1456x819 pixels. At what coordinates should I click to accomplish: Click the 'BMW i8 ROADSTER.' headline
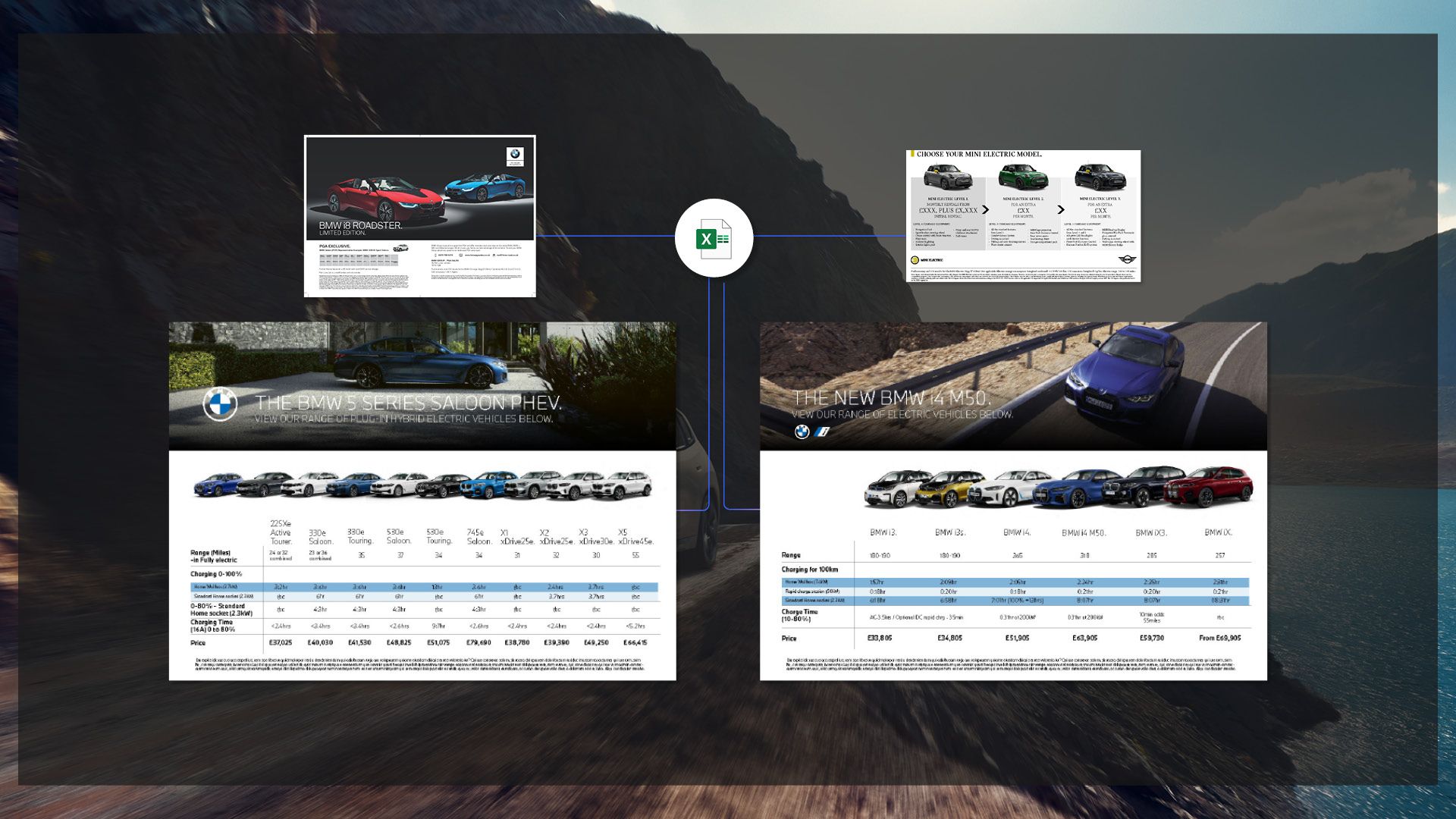pyautogui.click(x=360, y=225)
